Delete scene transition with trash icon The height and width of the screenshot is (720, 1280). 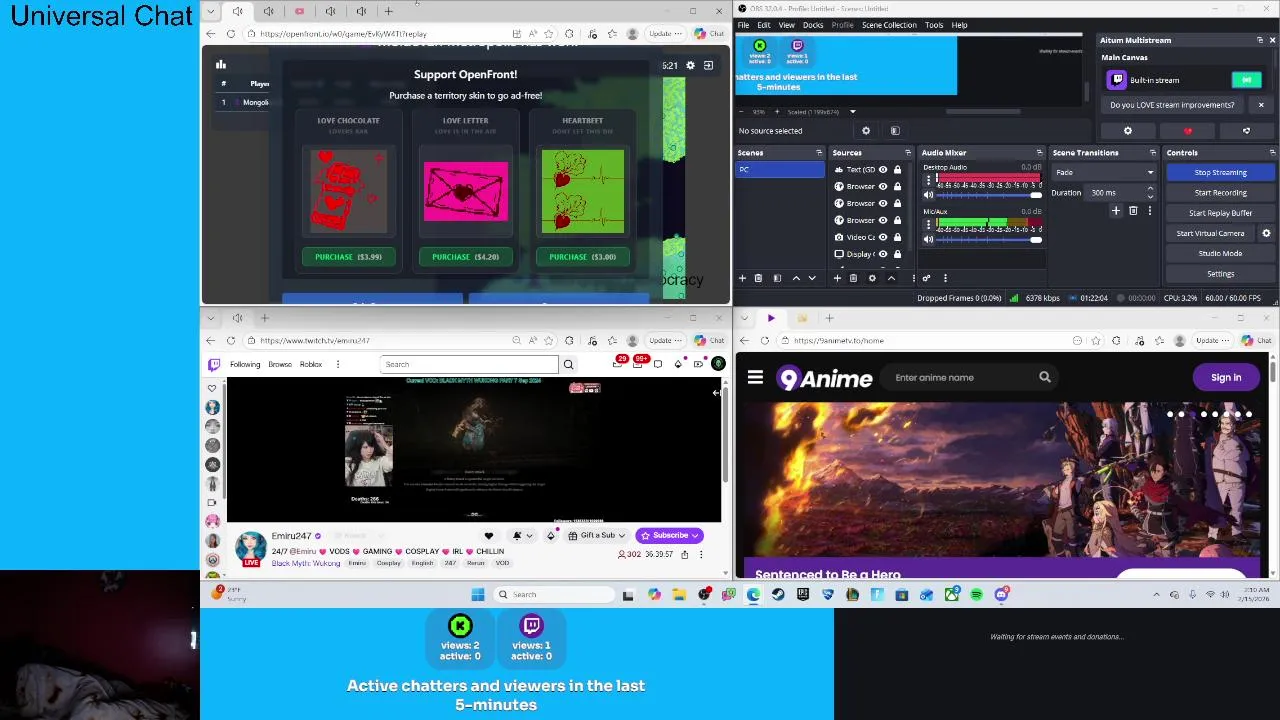click(1133, 211)
